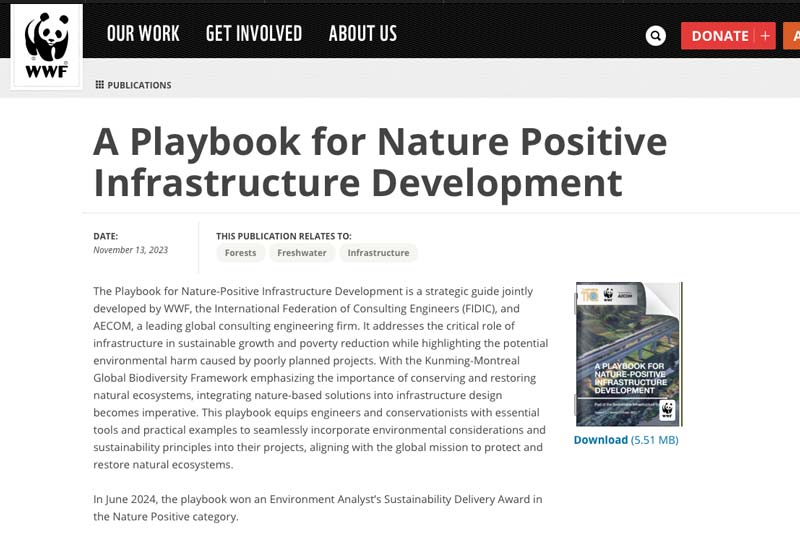The height and width of the screenshot is (533, 800).
Task: Click the (5.51 MB) file size text
Action: click(655, 440)
